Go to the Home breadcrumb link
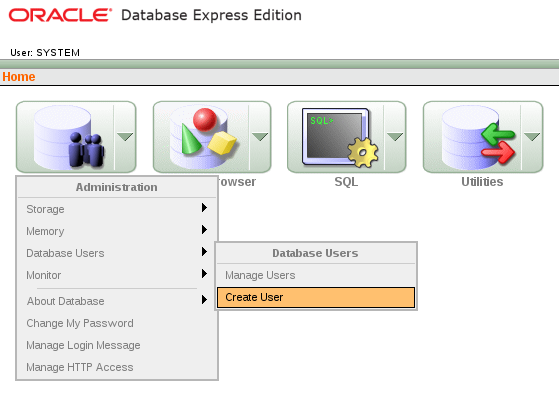This screenshot has width=559, height=393. point(19,77)
